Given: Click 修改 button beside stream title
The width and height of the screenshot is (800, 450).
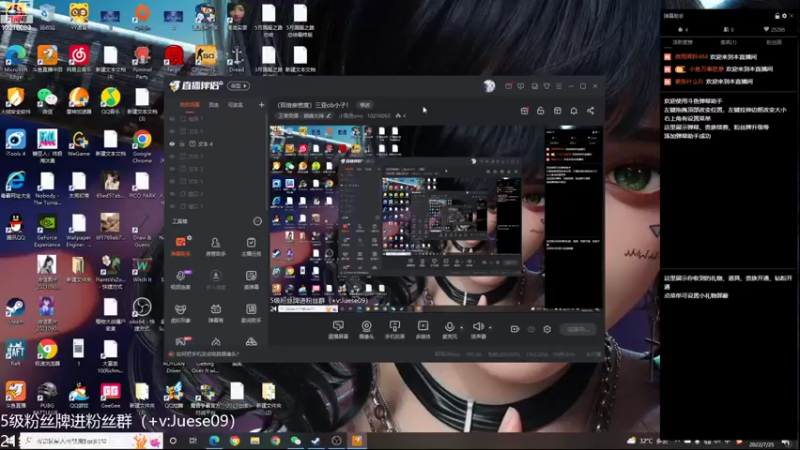Looking at the screenshot, I should 365,105.
